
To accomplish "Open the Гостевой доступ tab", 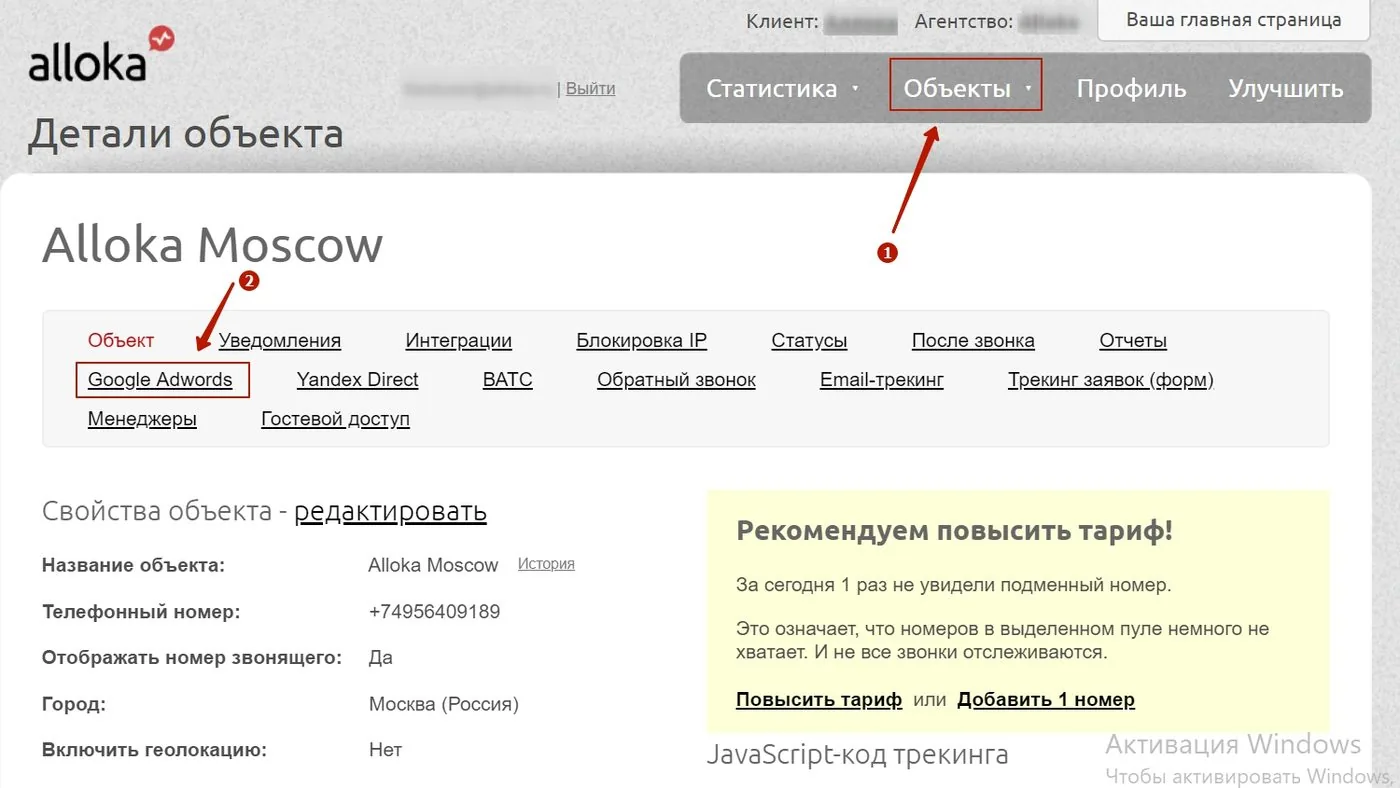I will click(x=336, y=419).
